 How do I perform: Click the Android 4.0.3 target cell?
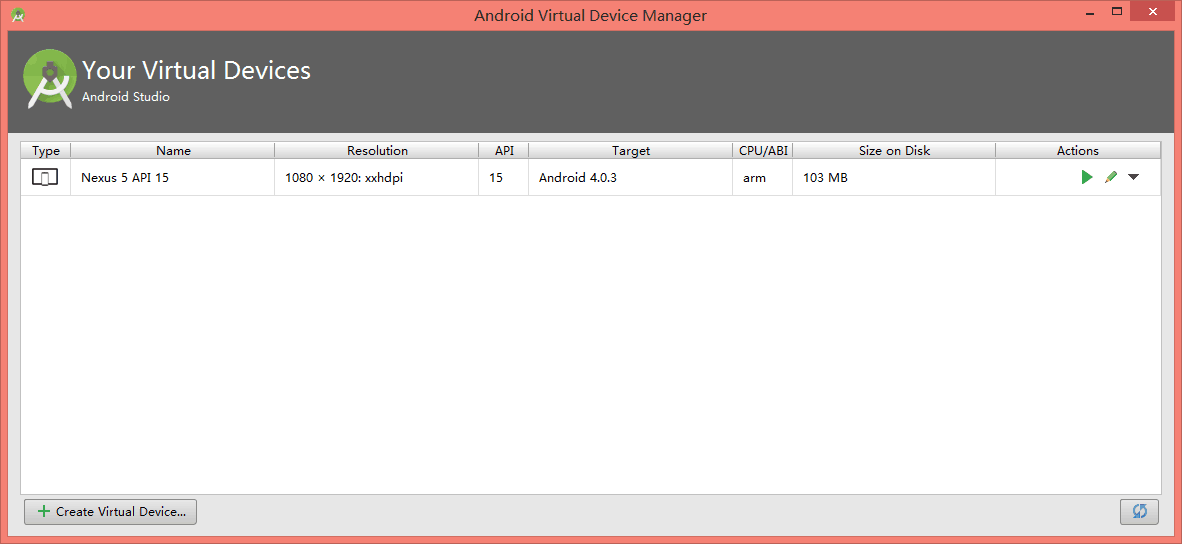[x=630, y=178]
